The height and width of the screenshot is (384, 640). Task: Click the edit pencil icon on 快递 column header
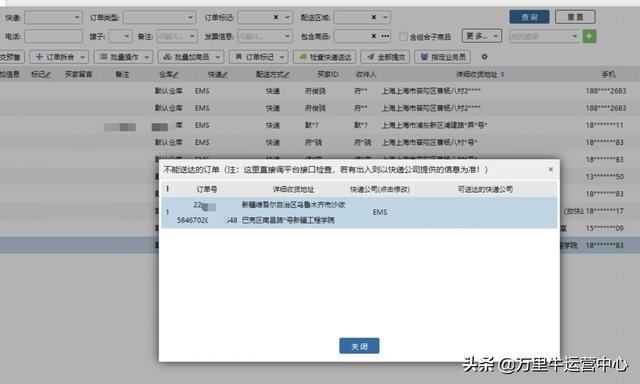[x=225, y=75]
